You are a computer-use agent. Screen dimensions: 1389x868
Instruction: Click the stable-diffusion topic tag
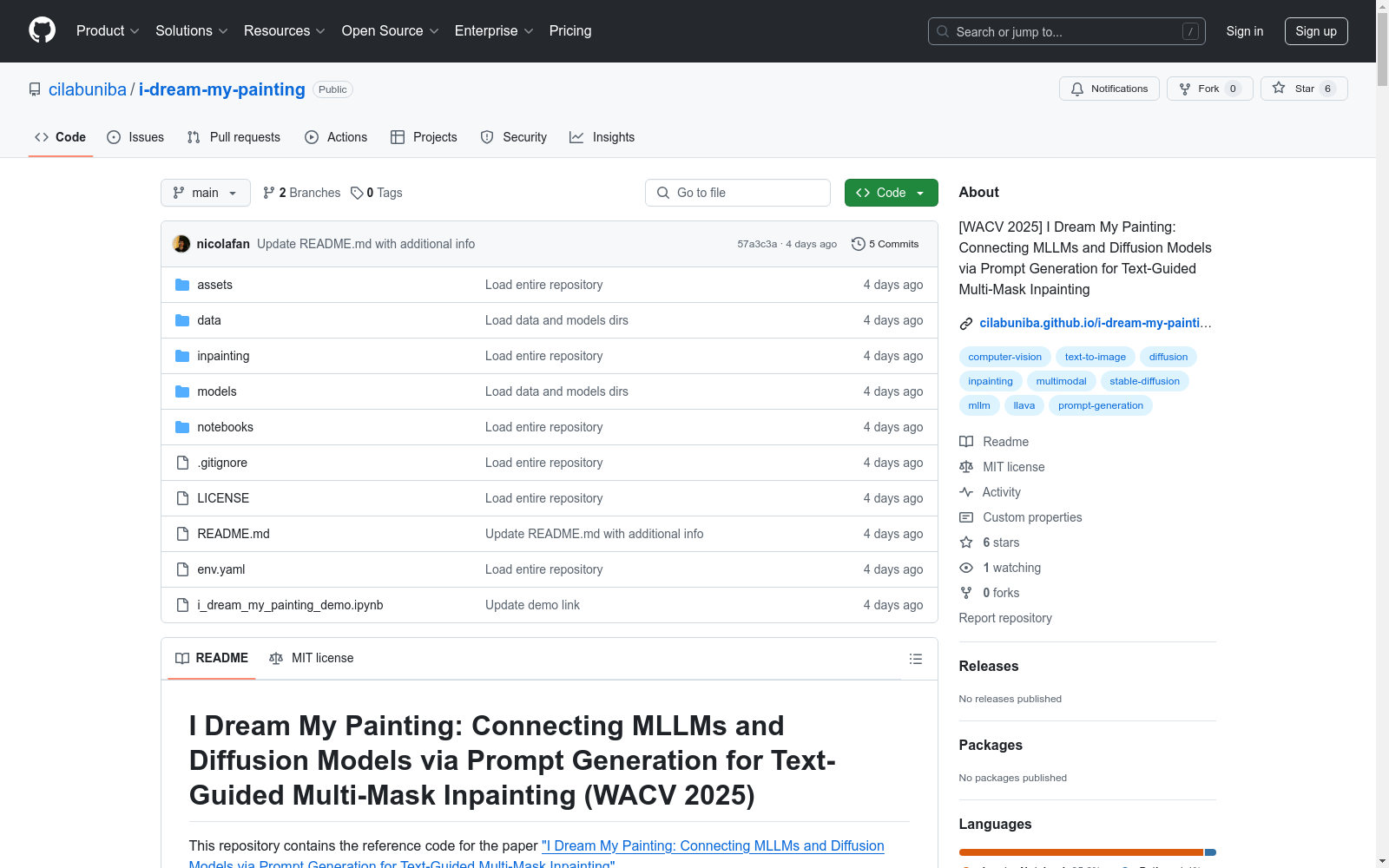coord(1144,381)
